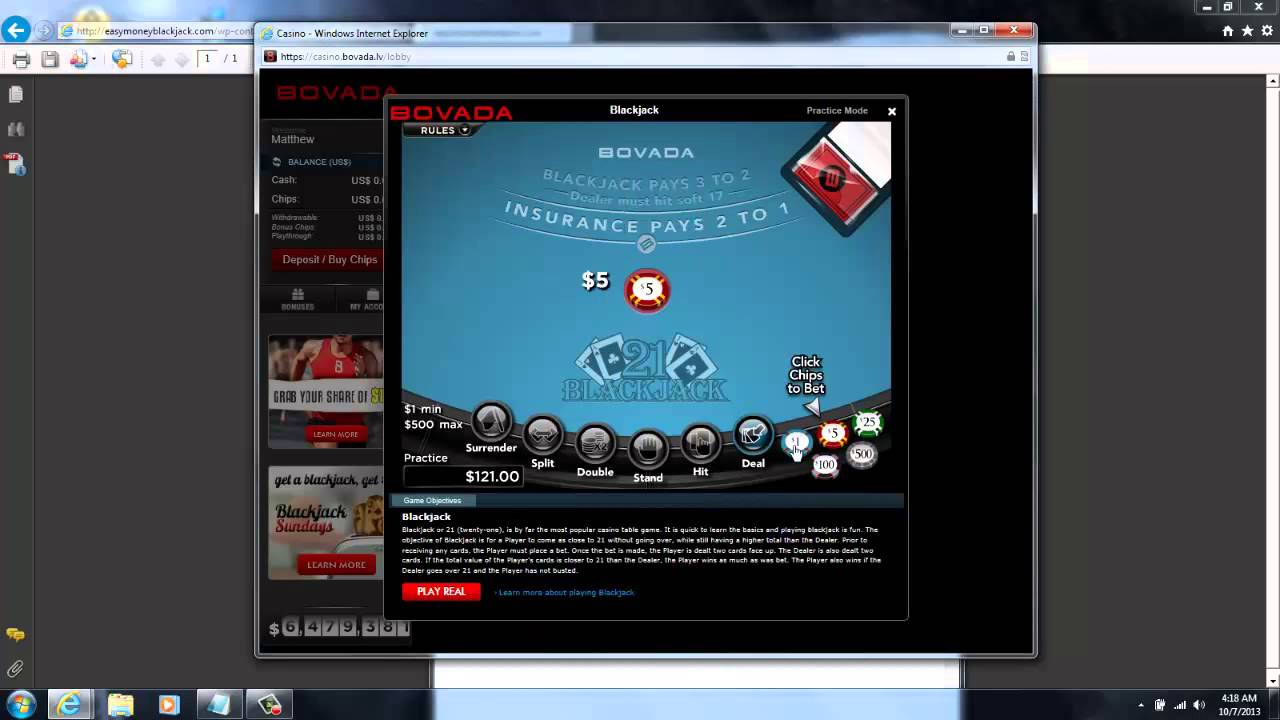Click LEARN MORE on the runner promo
The width and height of the screenshot is (1280, 720).
click(335, 434)
